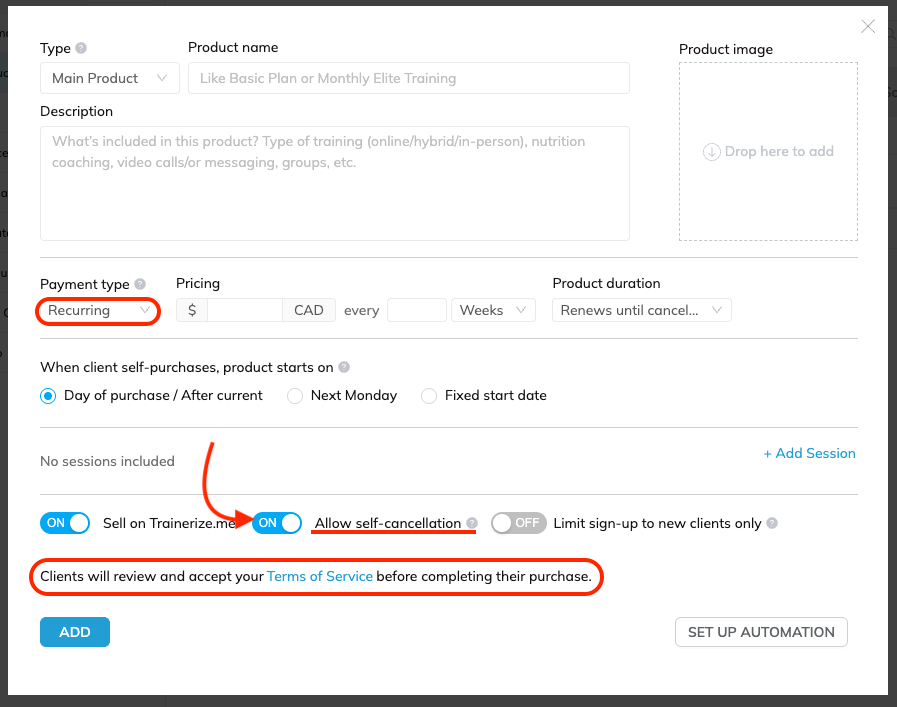Click the blue ADD button
The image size is (897, 707).
point(75,632)
